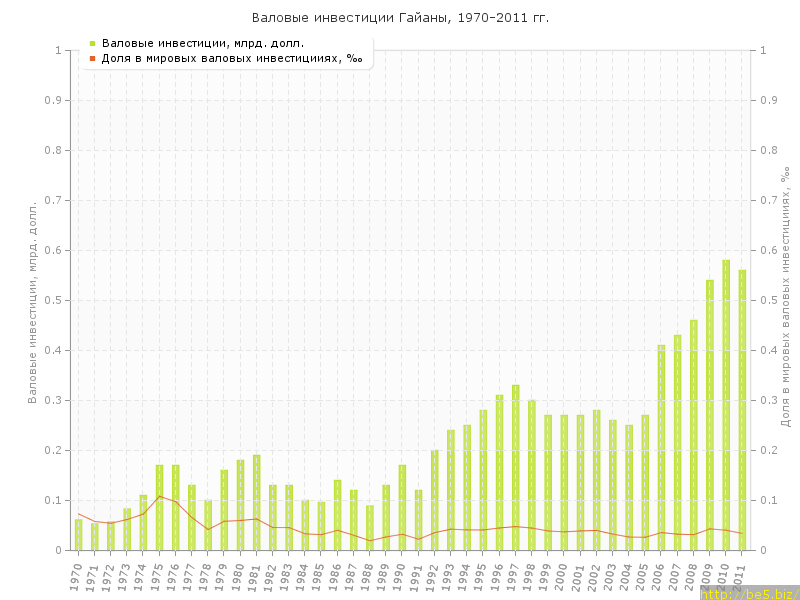Click the orange line peak at 1975
800x600 pixels.
(x=159, y=496)
